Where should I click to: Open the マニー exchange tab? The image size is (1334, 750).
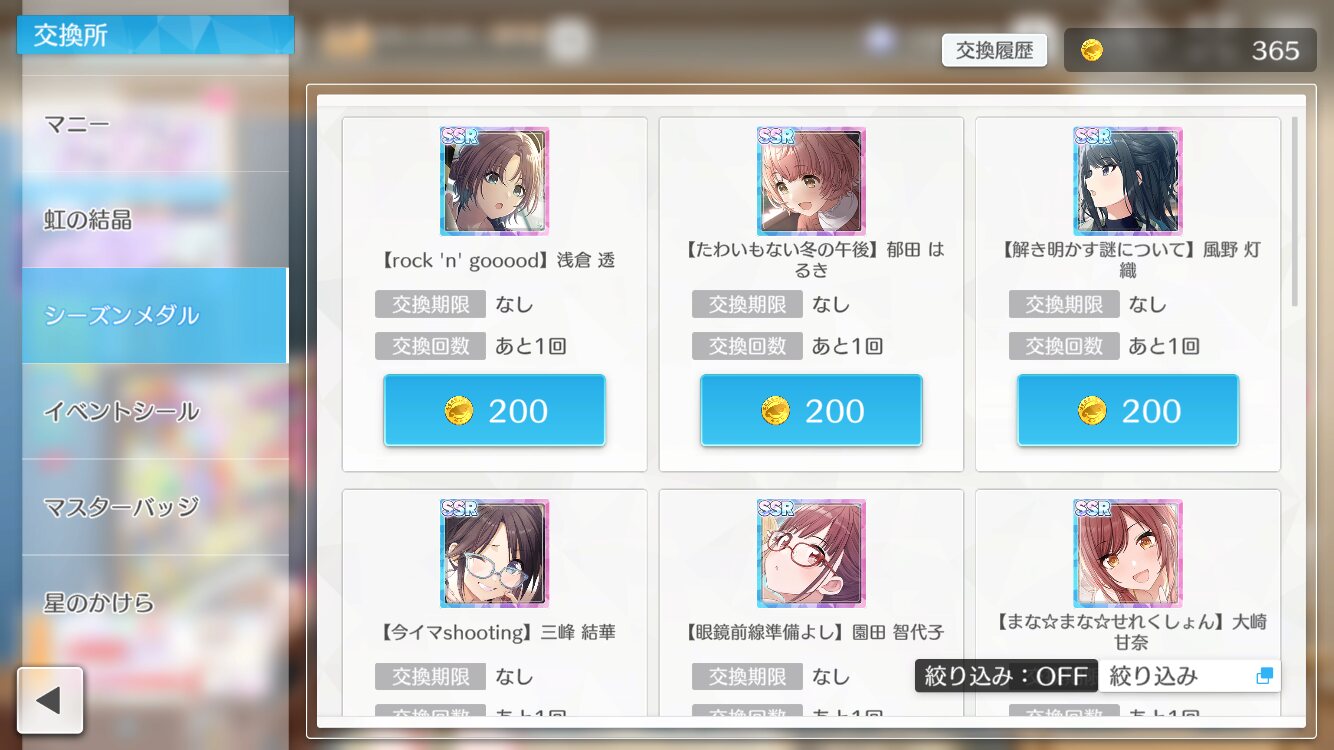tap(155, 124)
